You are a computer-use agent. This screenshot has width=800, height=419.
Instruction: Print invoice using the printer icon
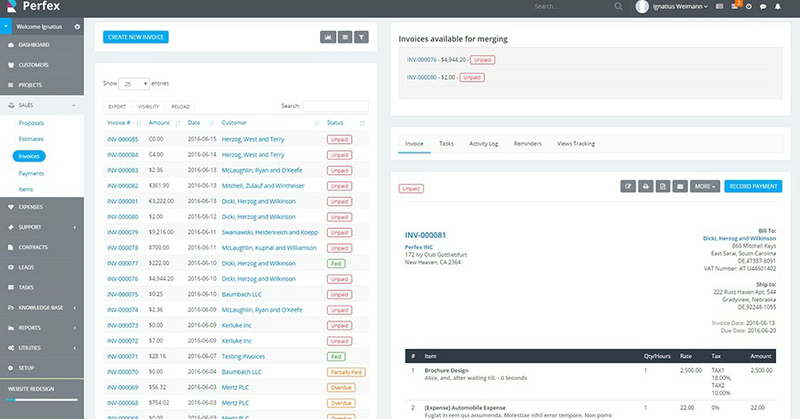click(645, 186)
